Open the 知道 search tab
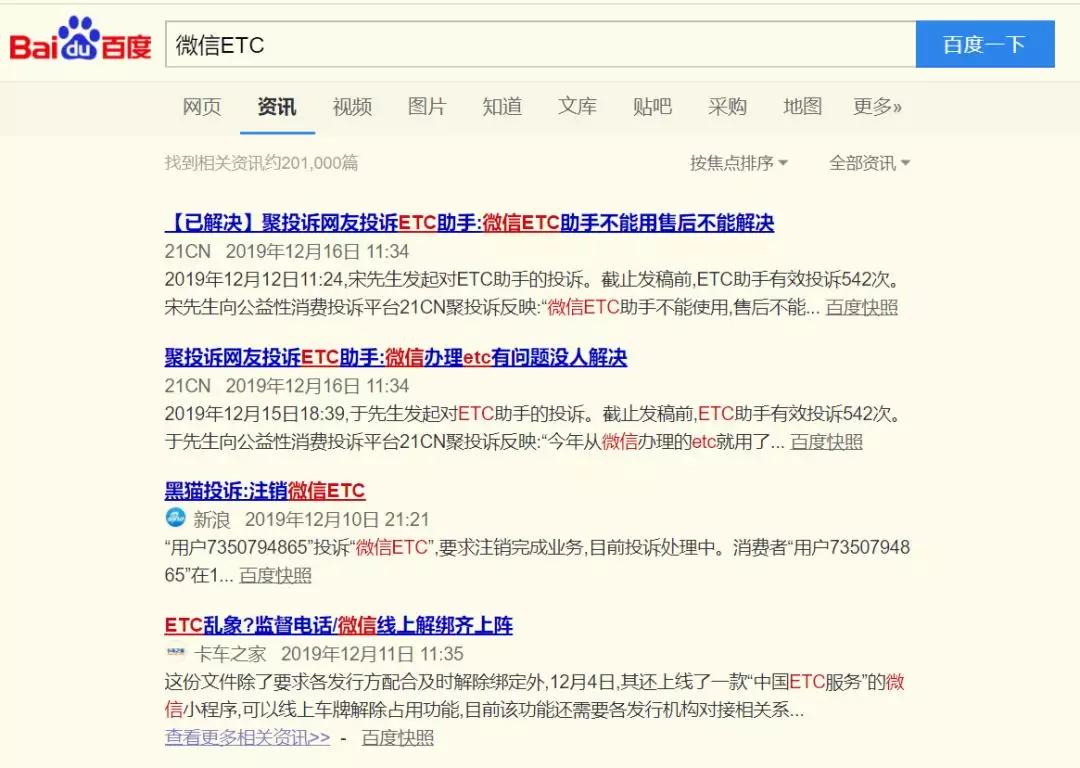The height and width of the screenshot is (768, 1080). click(502, 107)
